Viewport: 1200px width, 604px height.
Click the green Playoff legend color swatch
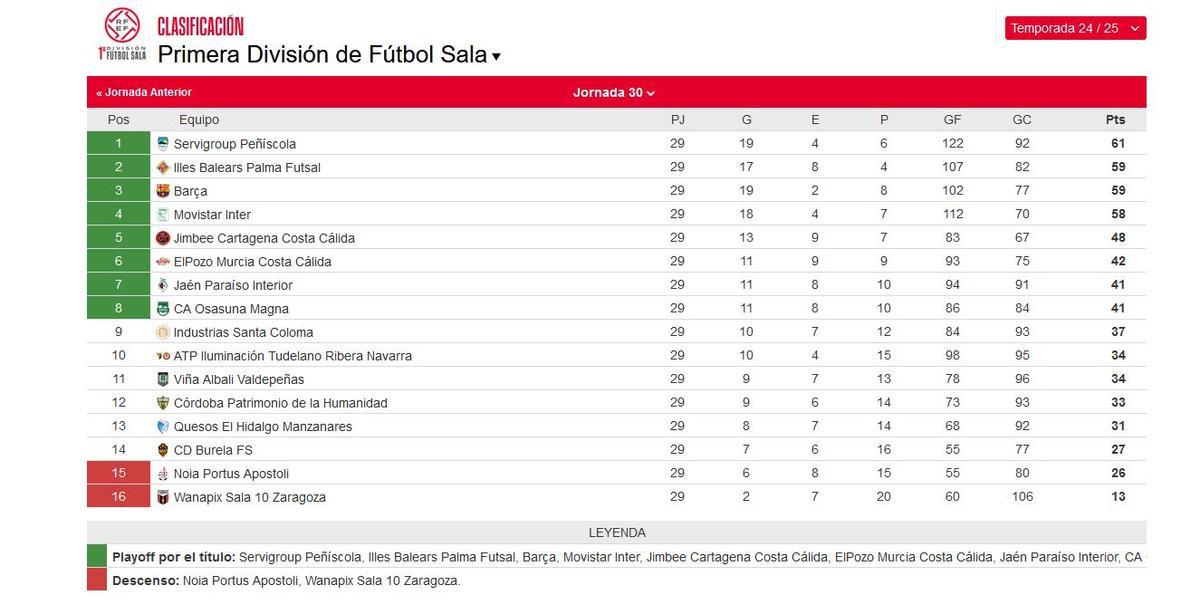[97, 556]
